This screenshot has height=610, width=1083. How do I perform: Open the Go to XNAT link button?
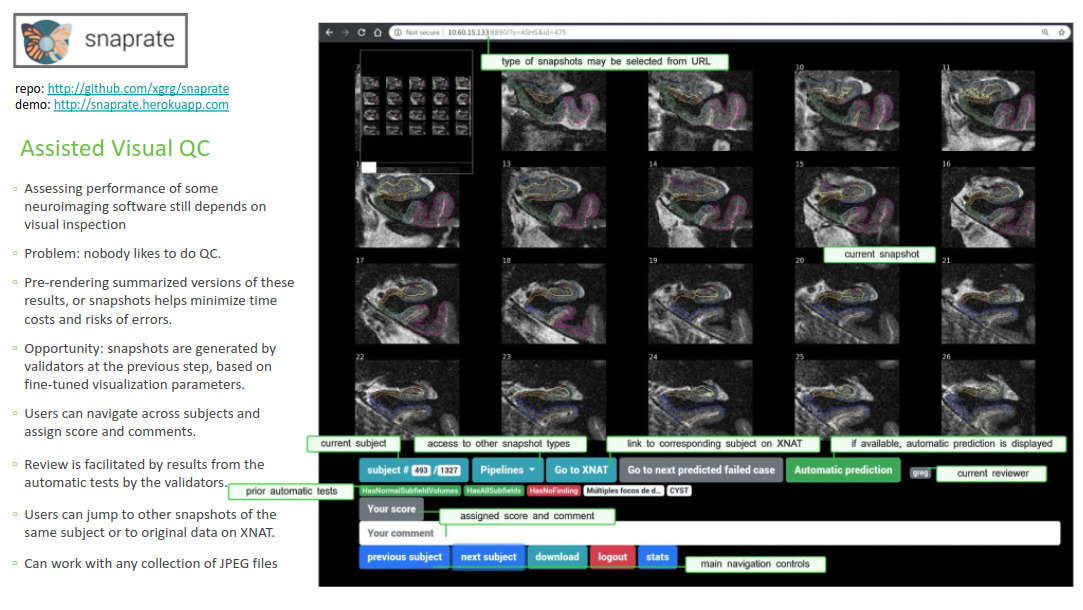pos(581,470)
